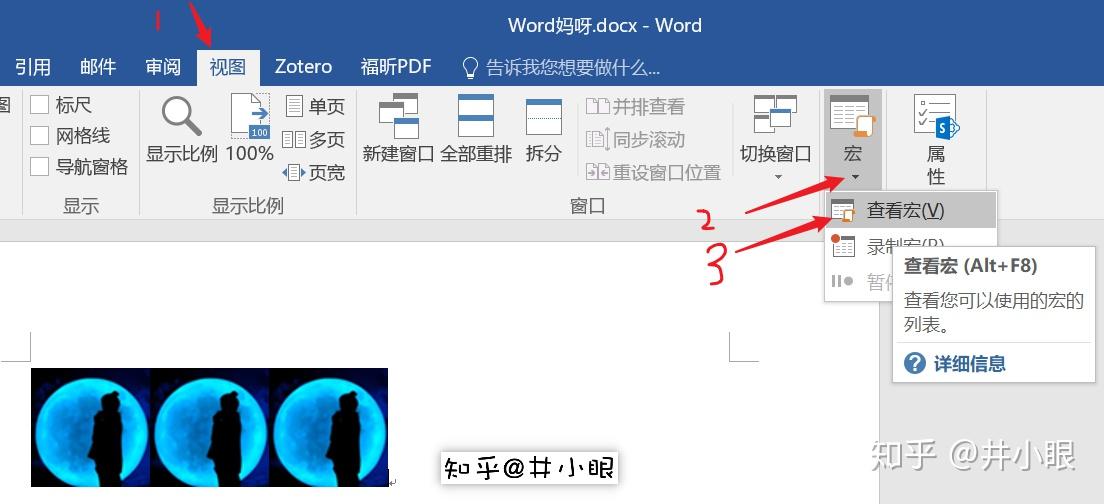The height and width of the screenshot is (504, 1104).
Task: Expand the 宏 dropdown arrow
Action: click(854, 177)
